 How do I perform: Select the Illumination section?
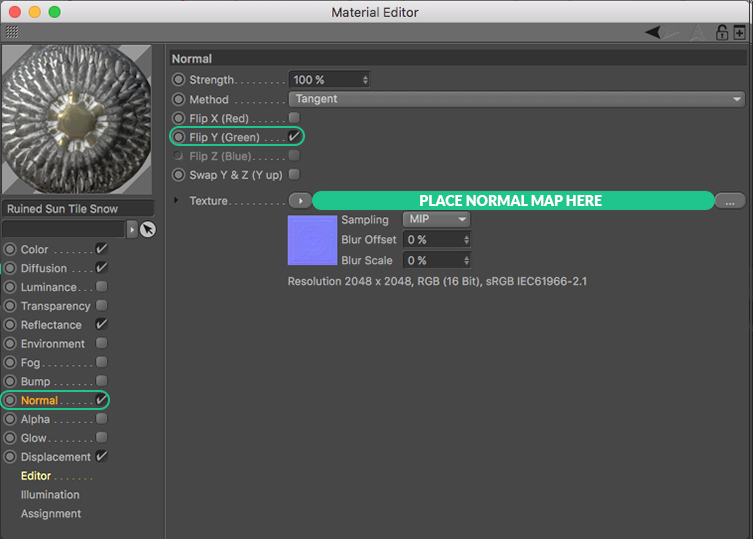pos(50,495)
